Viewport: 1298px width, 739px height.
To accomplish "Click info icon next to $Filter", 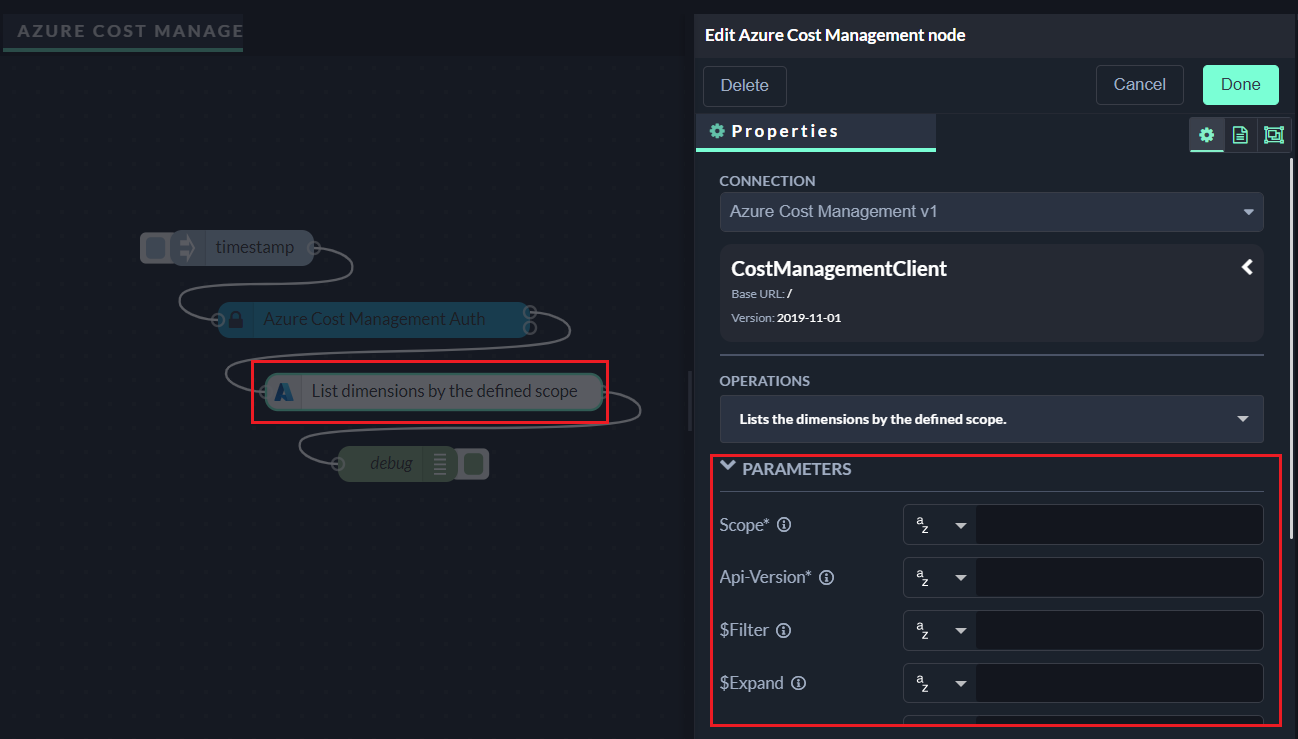I will (x=784, y=630).
